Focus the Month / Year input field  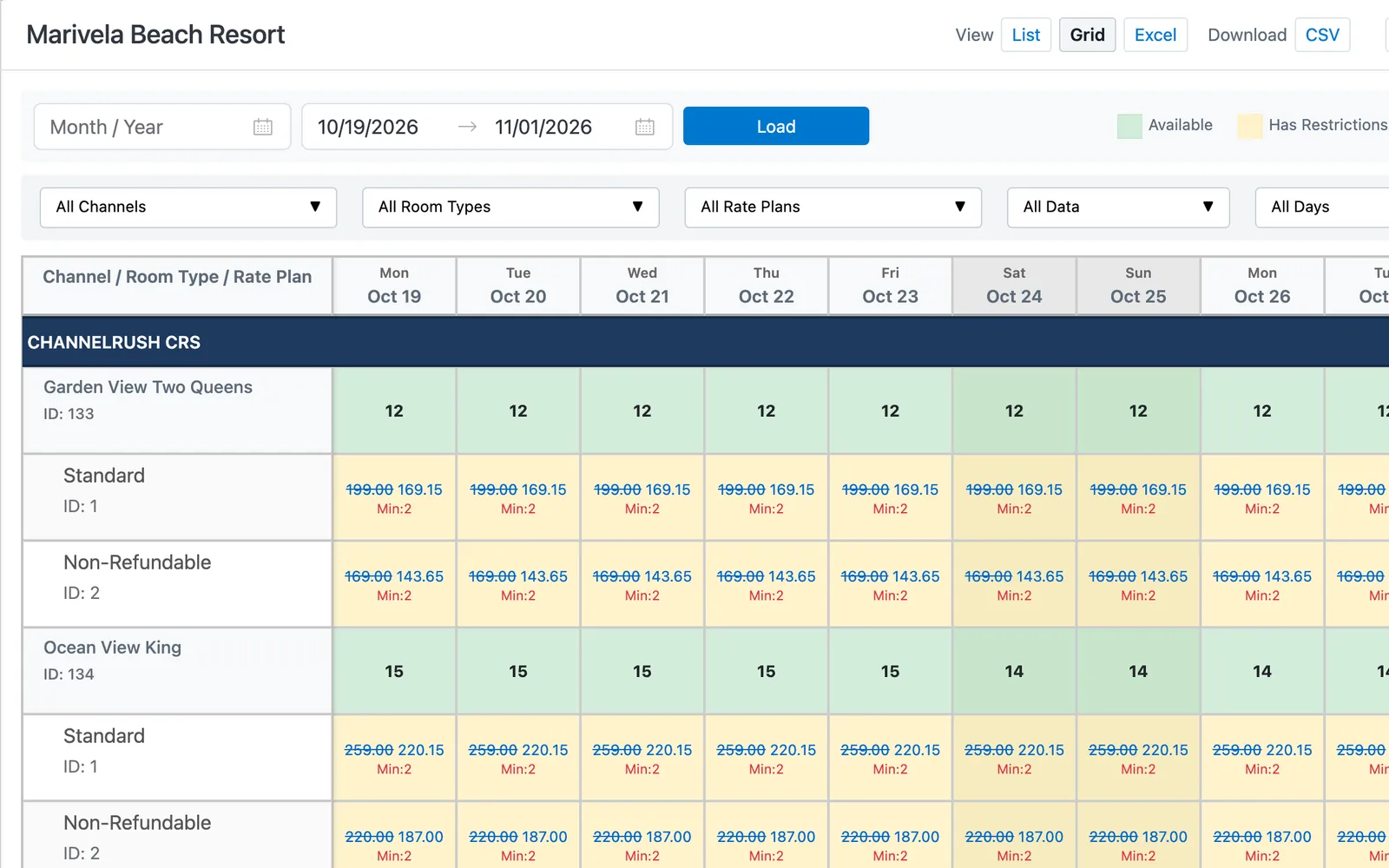[x=162, y=127]
